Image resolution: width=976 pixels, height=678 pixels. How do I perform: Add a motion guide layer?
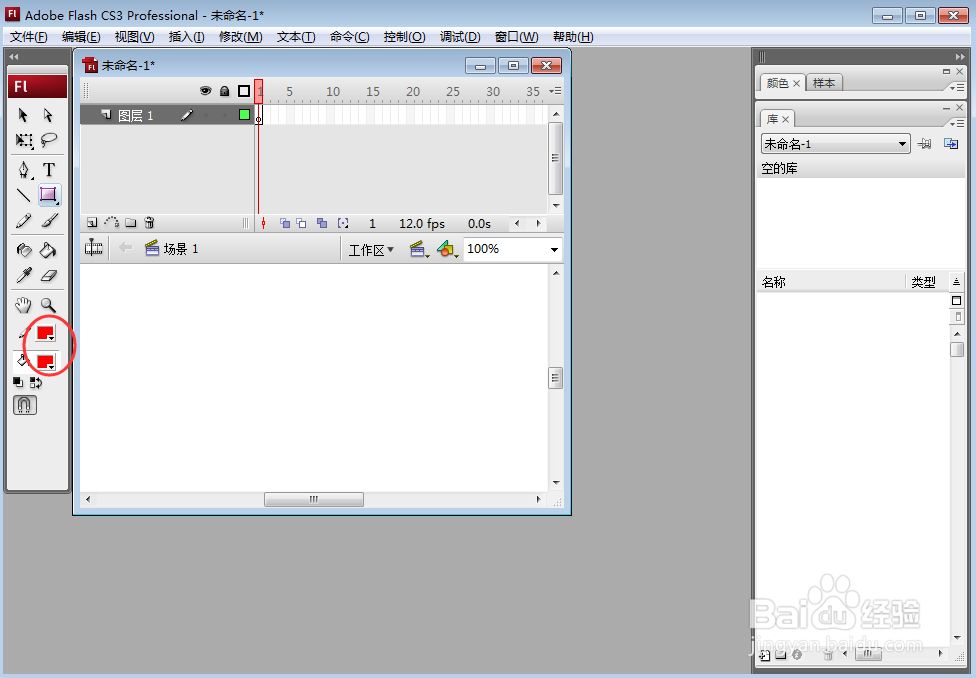pos(111,222)
